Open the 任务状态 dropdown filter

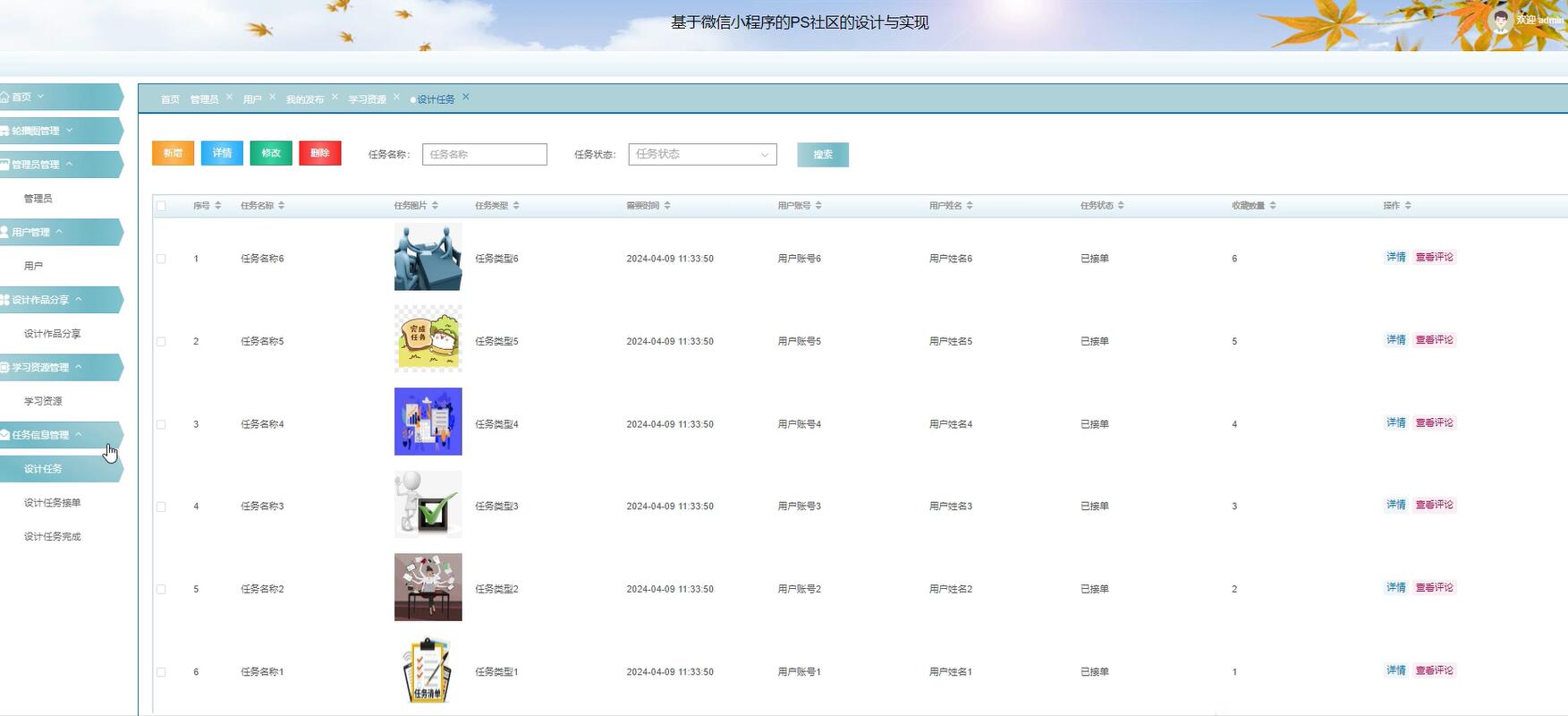coord(702,154)
